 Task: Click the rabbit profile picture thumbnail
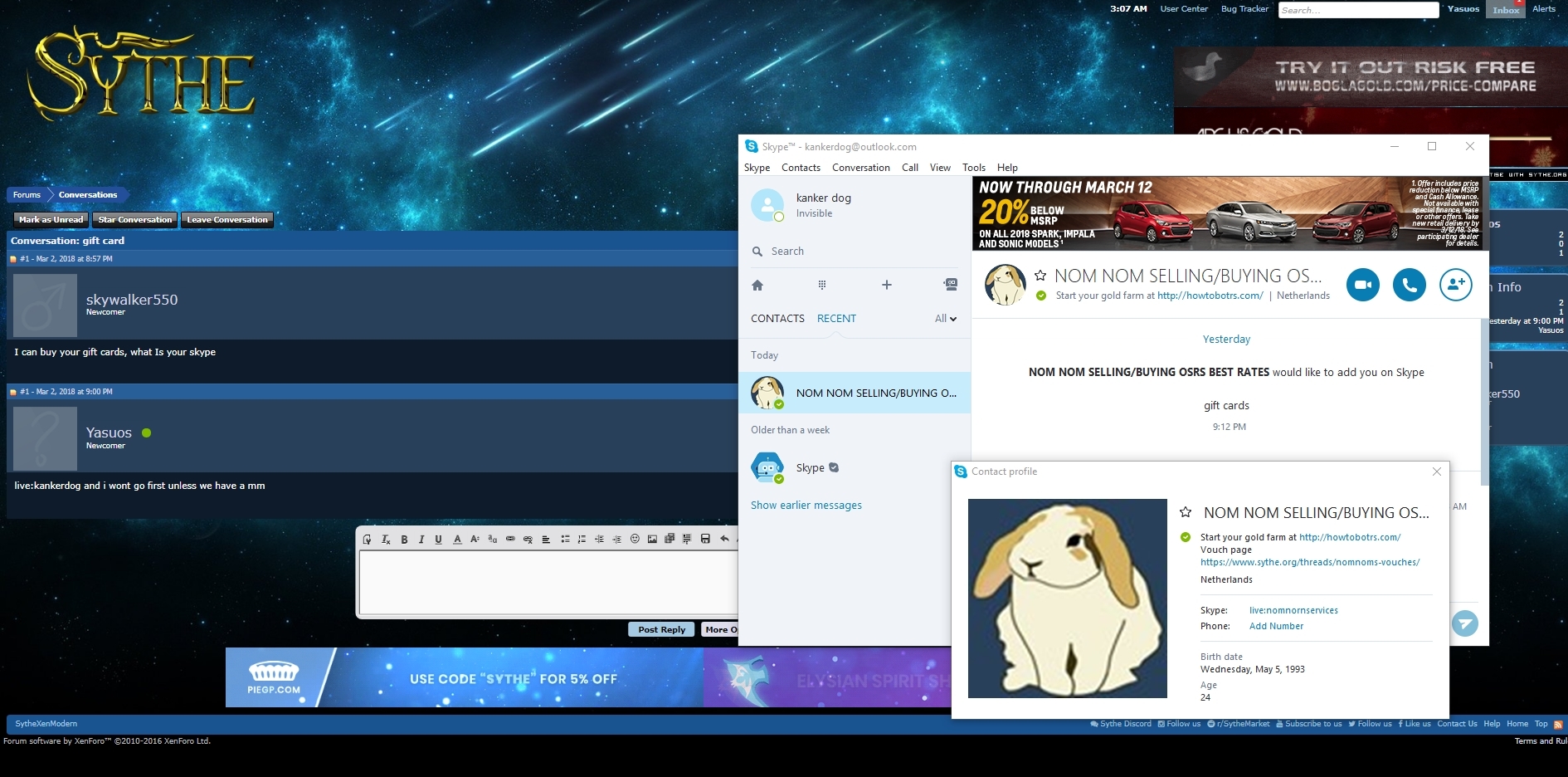(x=1068, y=599)
